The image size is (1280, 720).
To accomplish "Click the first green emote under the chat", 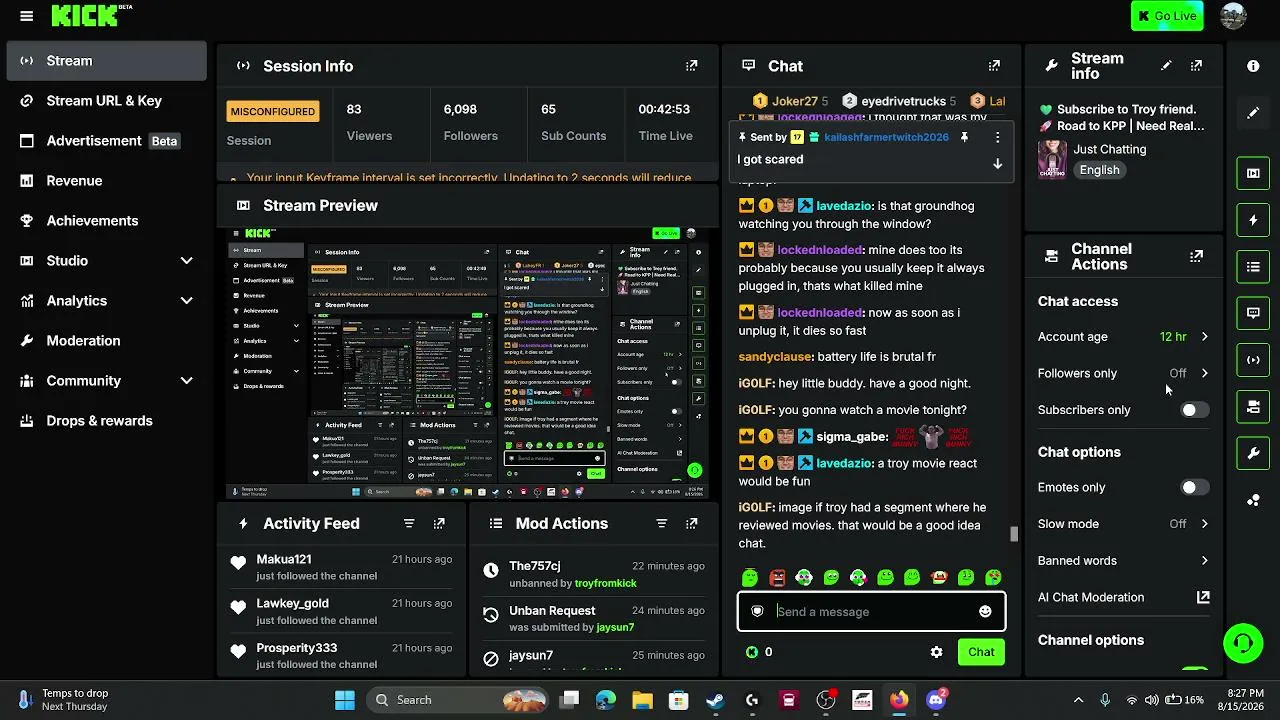I will (750, 577).
